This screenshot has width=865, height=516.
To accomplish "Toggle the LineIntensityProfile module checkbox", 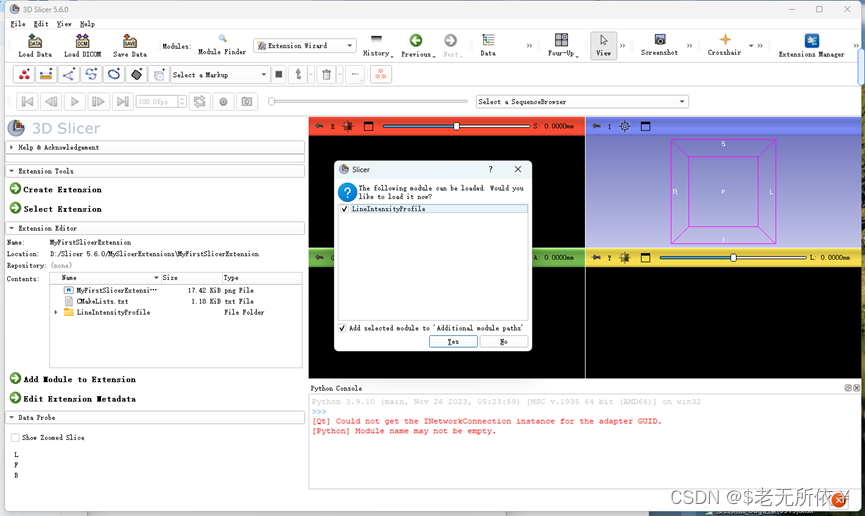I will [x=345, y=209].
